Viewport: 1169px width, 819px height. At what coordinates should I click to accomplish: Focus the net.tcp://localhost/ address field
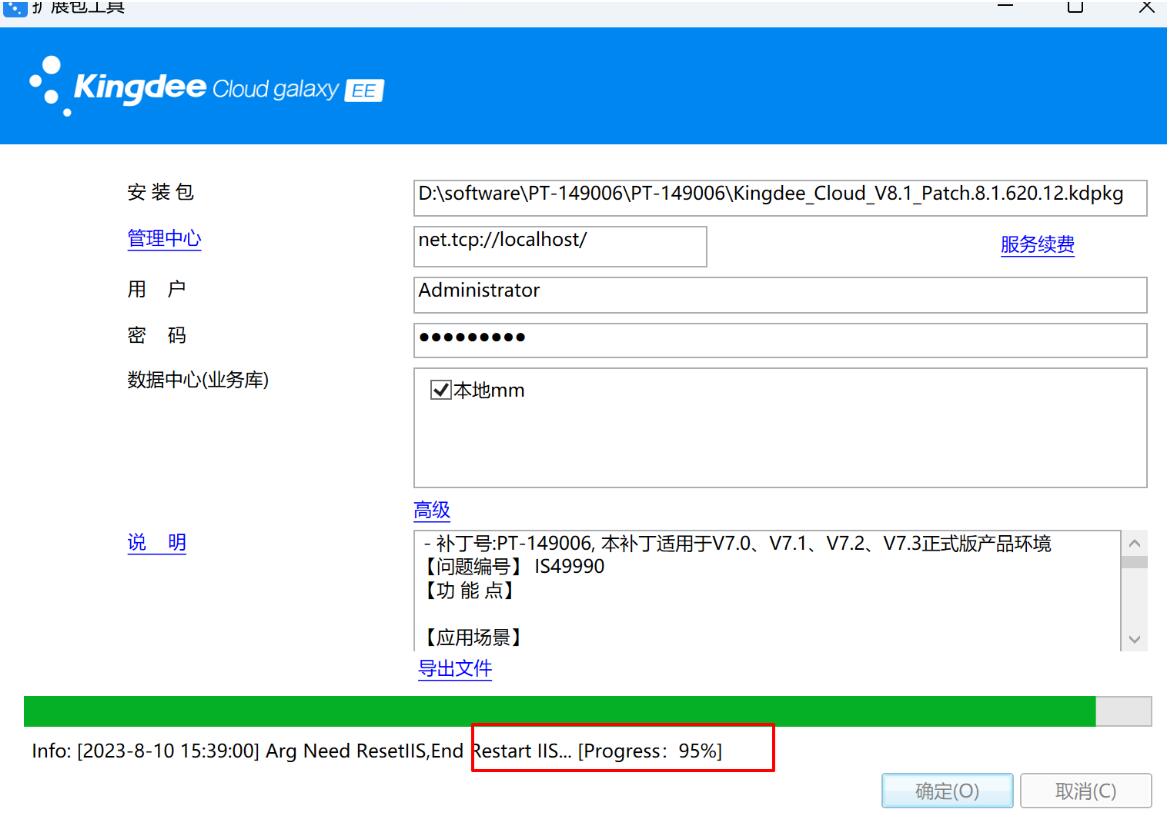560,247
